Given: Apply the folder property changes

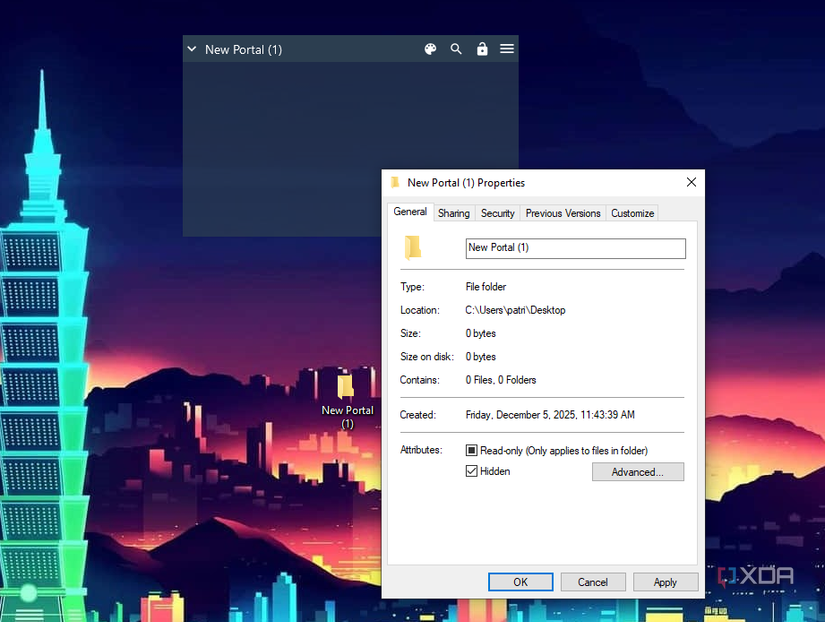Looking at the screenshot, I should pyautogui.click(x=665, y=582).
